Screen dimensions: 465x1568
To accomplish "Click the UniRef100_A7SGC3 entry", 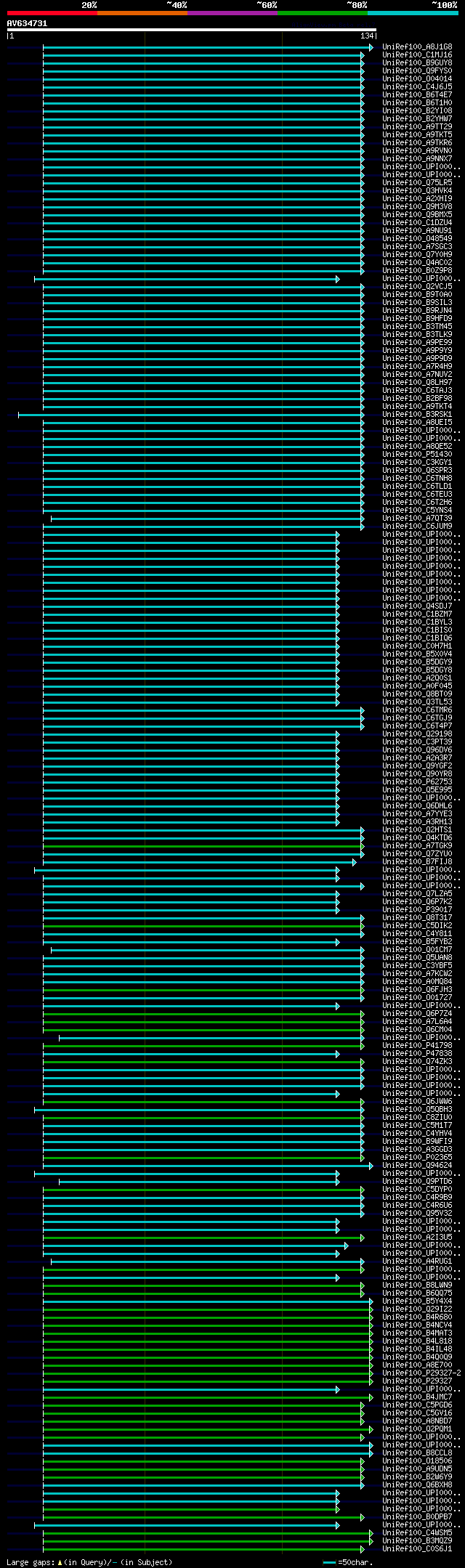I will (x=417, y=247).
